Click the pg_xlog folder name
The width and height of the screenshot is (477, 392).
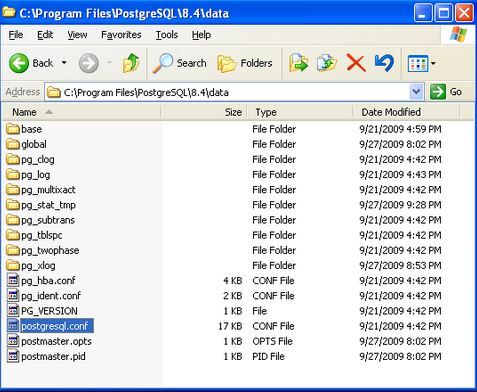click(38, 266)
